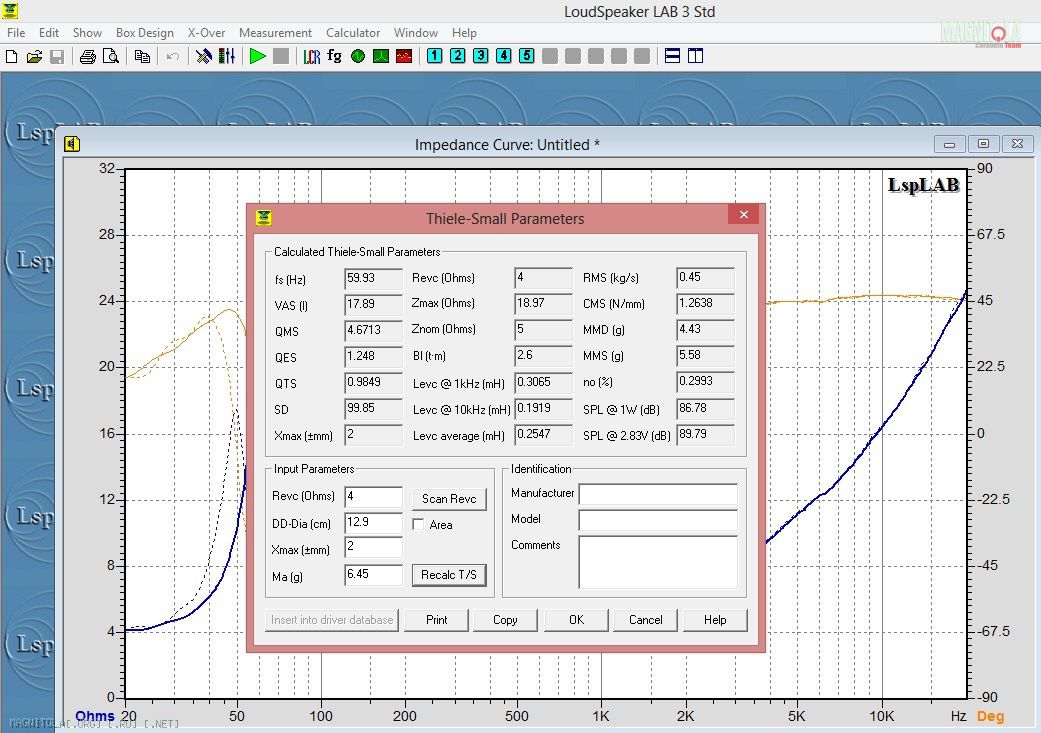Image resolution: width=1041 pixels, height=733 pixels.
Task: Tile windows horizontally via toolbar icon
Action: tap(673, 56)
